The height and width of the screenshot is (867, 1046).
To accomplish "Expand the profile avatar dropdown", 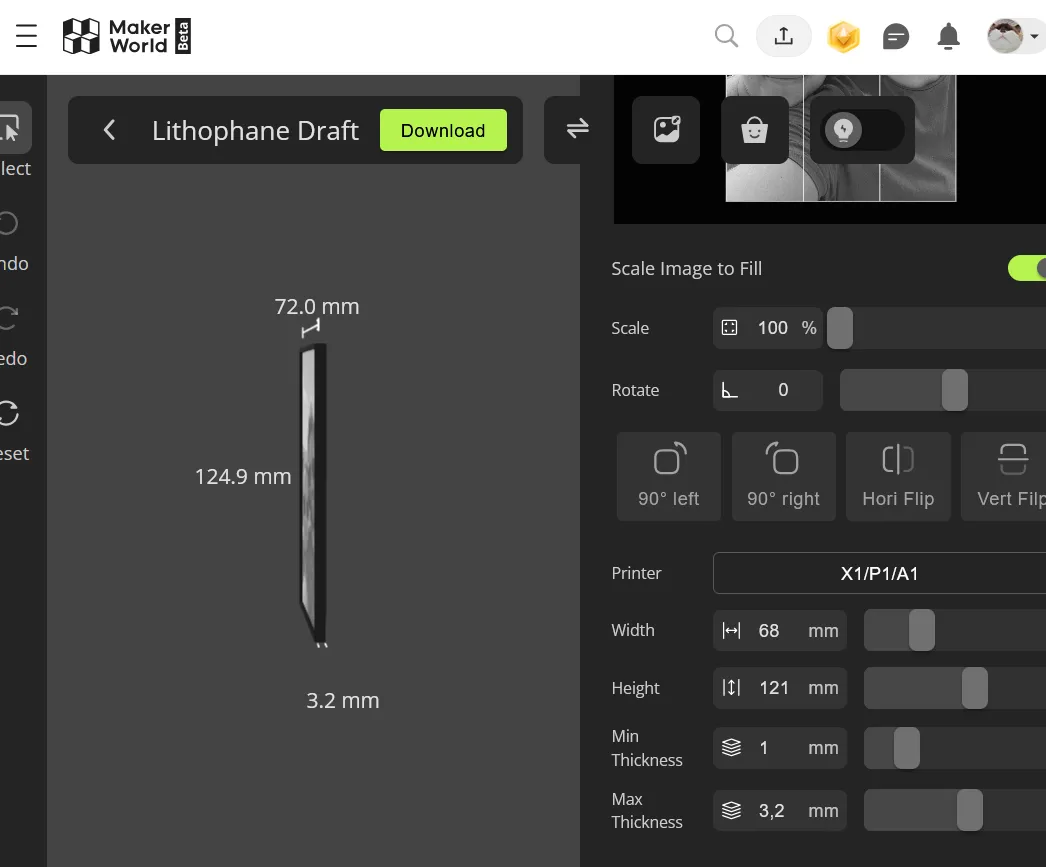I will point(1013,35).
